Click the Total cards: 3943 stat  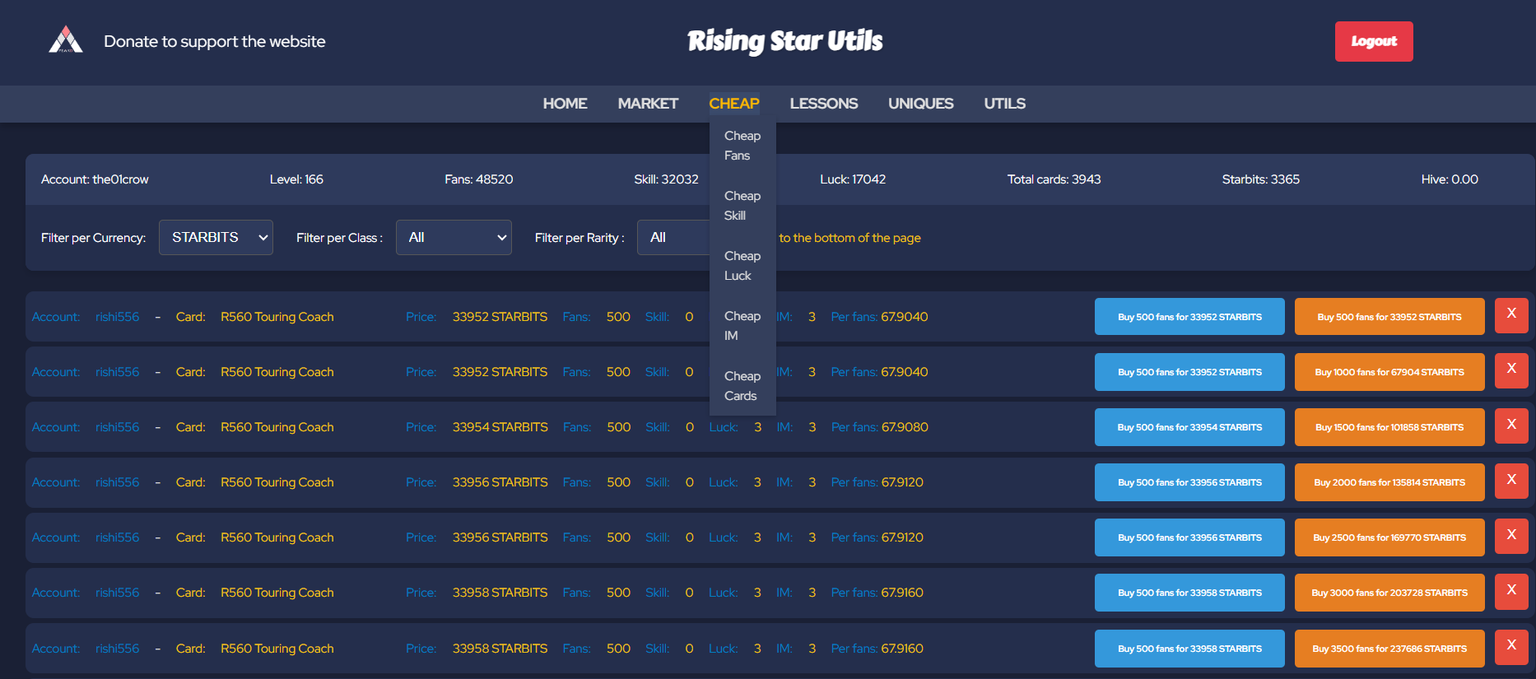click(1054, 180)
